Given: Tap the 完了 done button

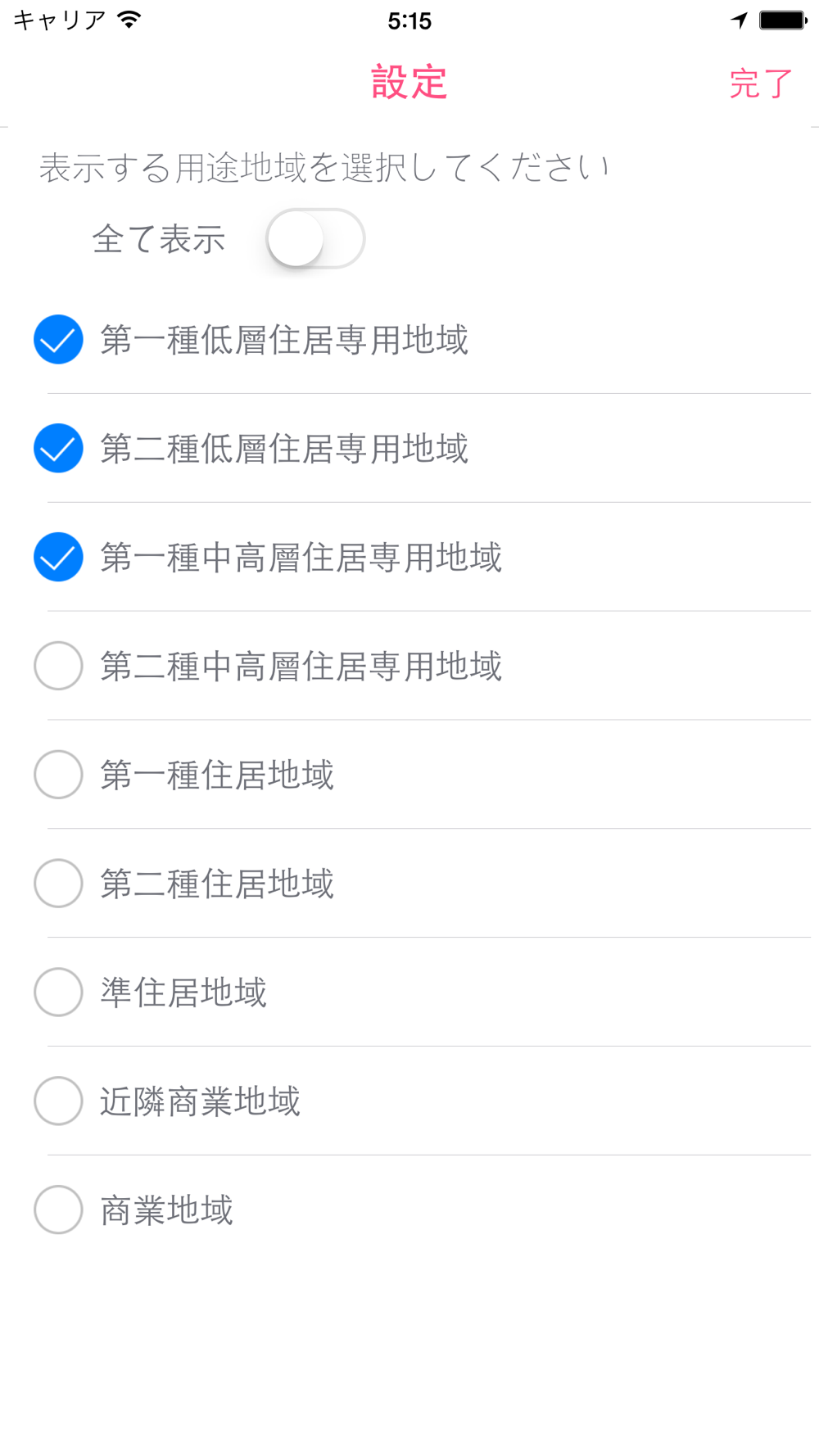Looking at the screenshot, I should [761, 84].
